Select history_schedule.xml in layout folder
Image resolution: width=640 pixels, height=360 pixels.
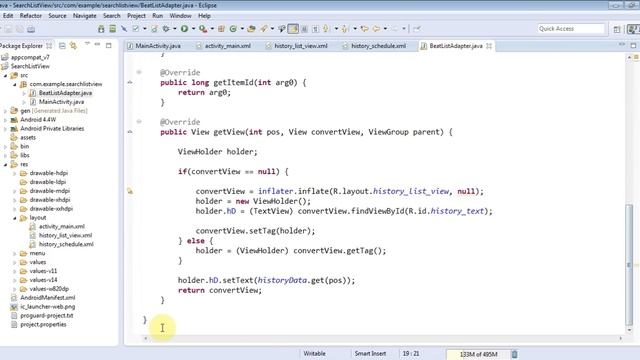pyautogui.click(x=66, y=244)
